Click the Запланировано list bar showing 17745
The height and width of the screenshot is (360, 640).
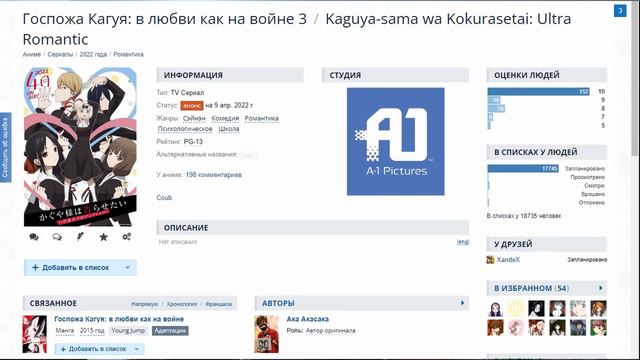(x=523, y=169)
